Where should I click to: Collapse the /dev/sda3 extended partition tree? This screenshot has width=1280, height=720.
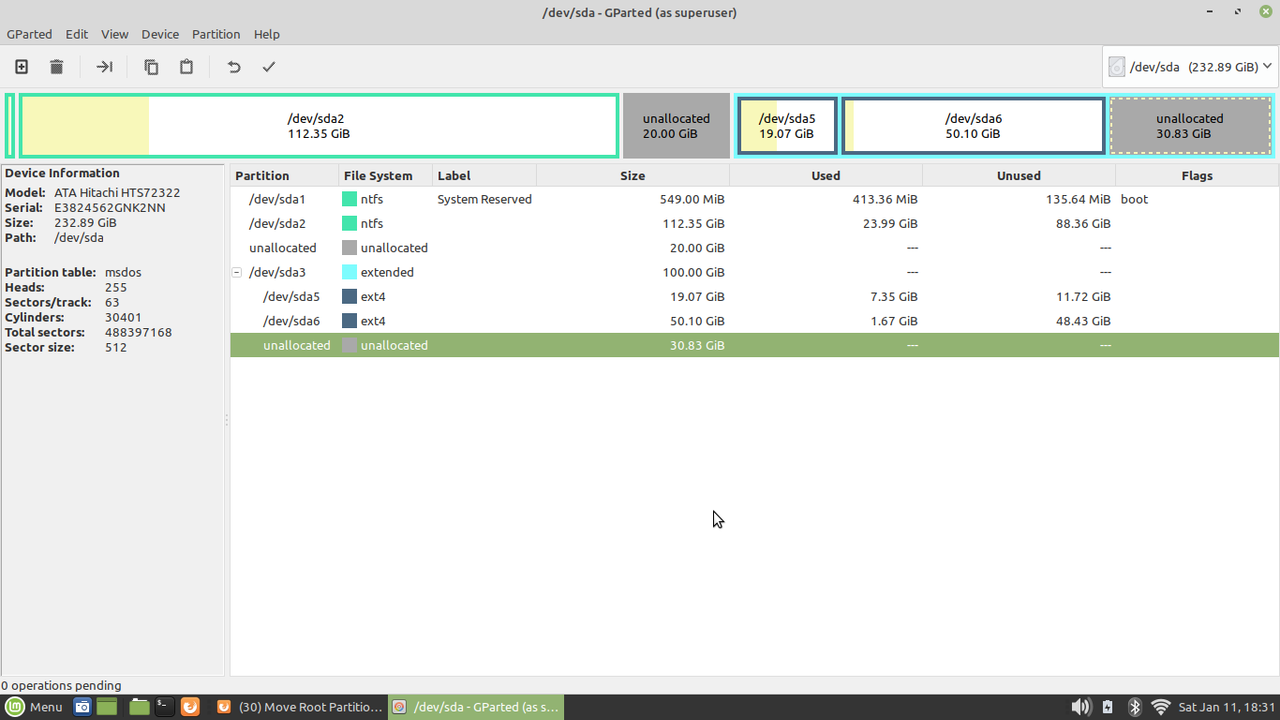pyautogui.click(x=236, y=272)
